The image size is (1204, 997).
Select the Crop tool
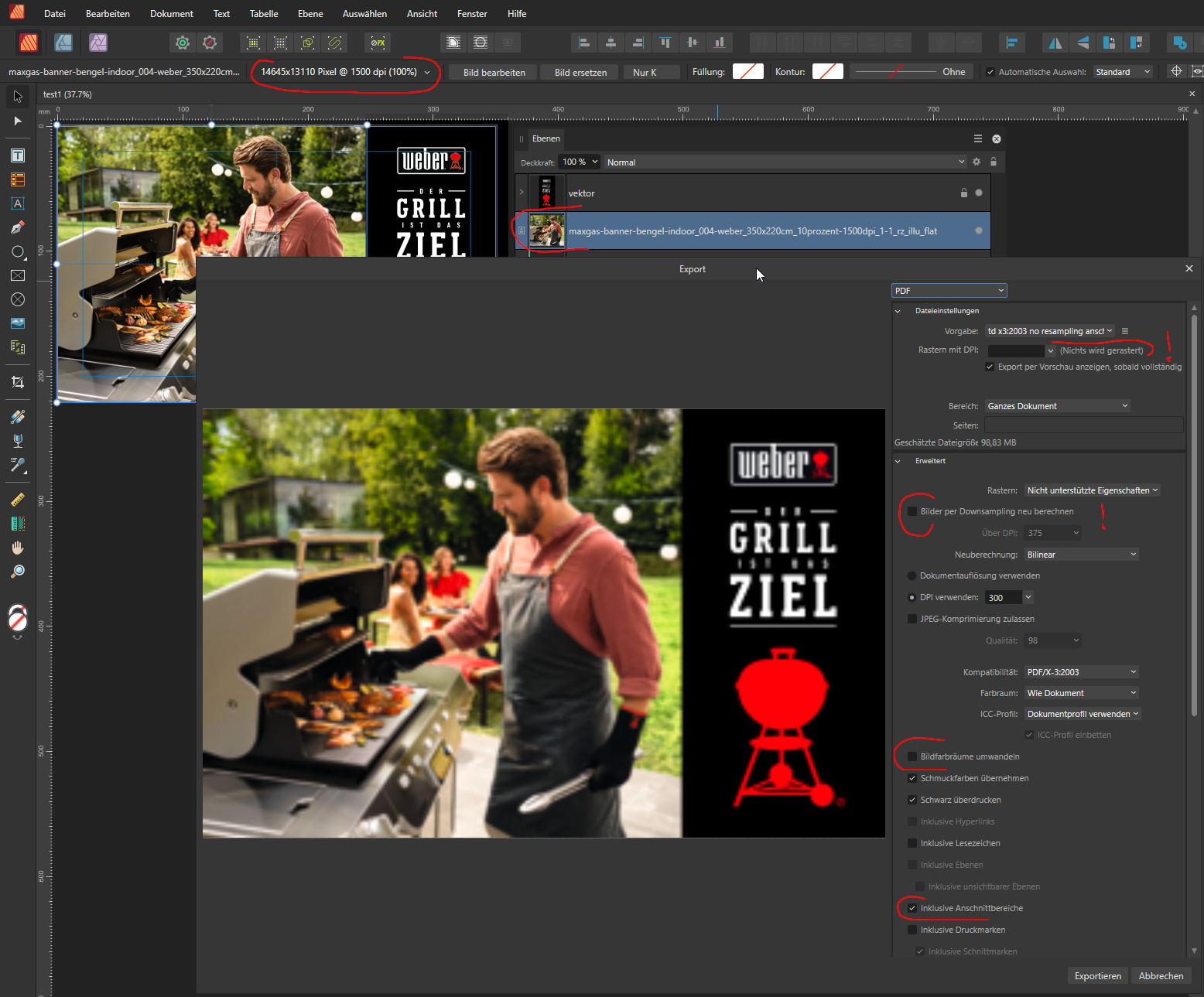(x=18, y=382)
